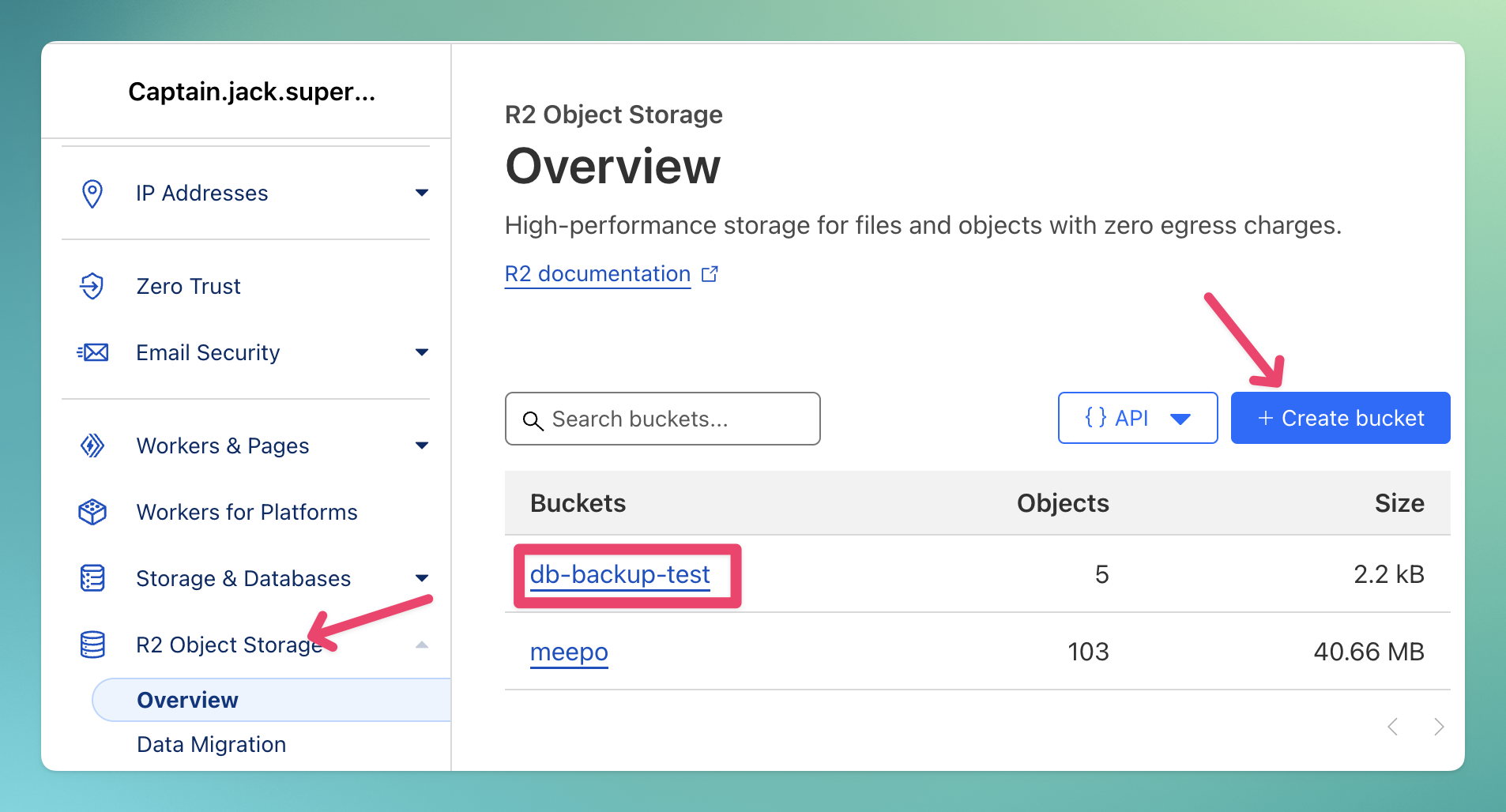The width and height of the screenshot is (1506, 812).
Task: Go to next page of buckets
Action: tap(1439, 727)
